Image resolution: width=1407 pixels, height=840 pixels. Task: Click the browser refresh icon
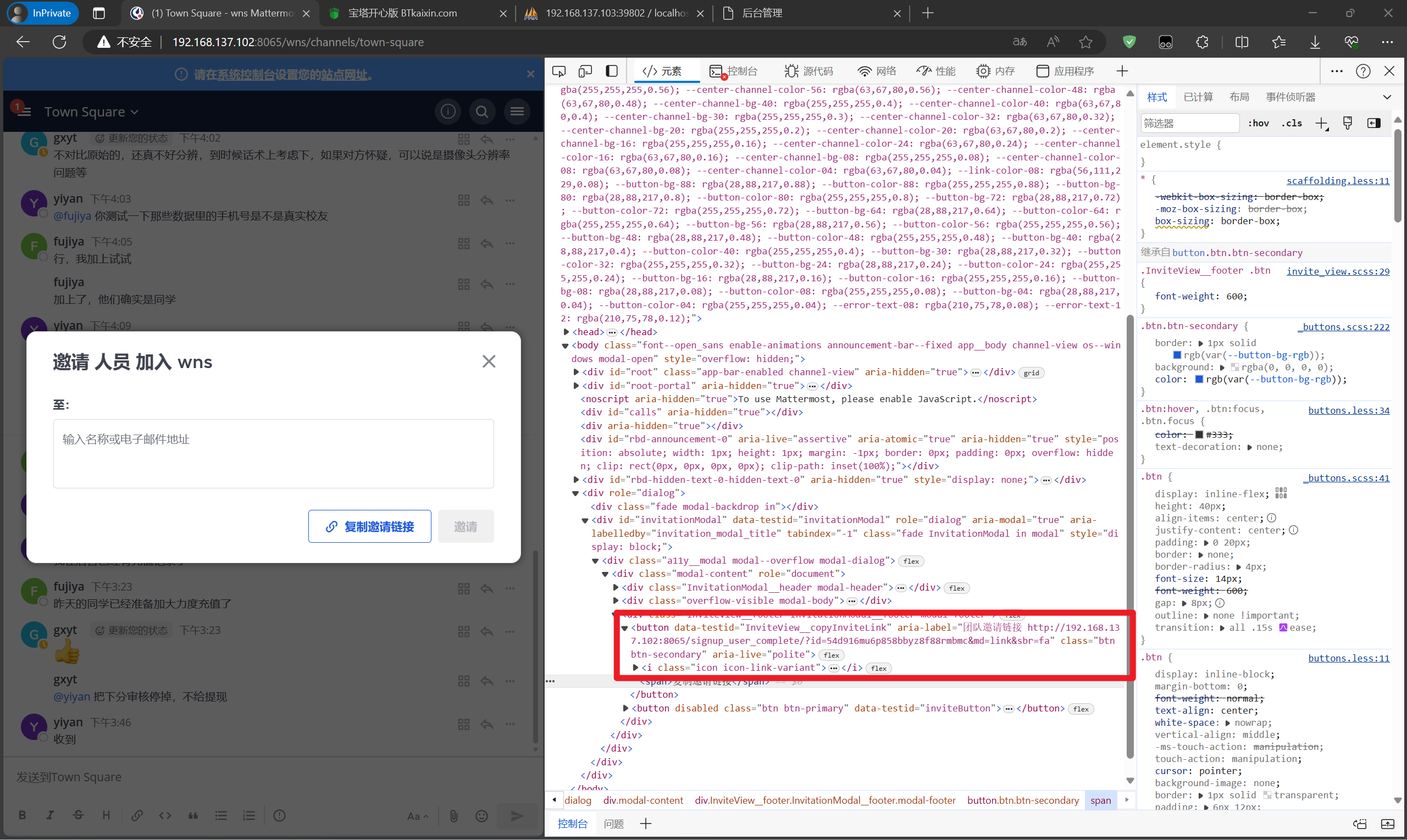59,42
